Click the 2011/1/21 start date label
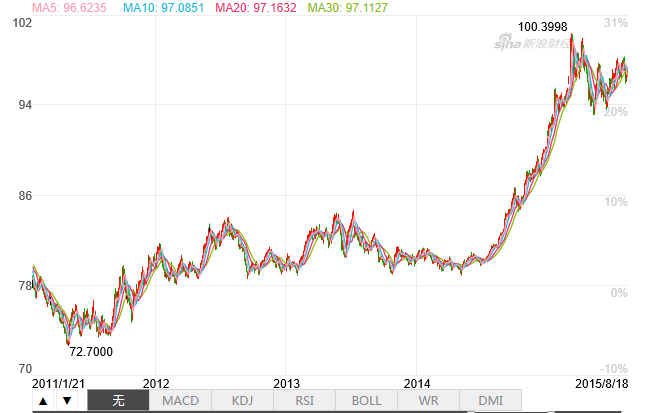Screen dimensions: 645x413 (x=57, y=382)
